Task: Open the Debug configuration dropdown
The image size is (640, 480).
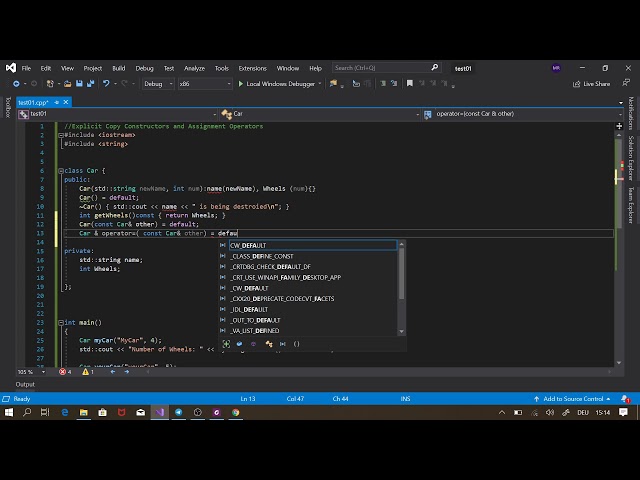Action: click(158, 84)
